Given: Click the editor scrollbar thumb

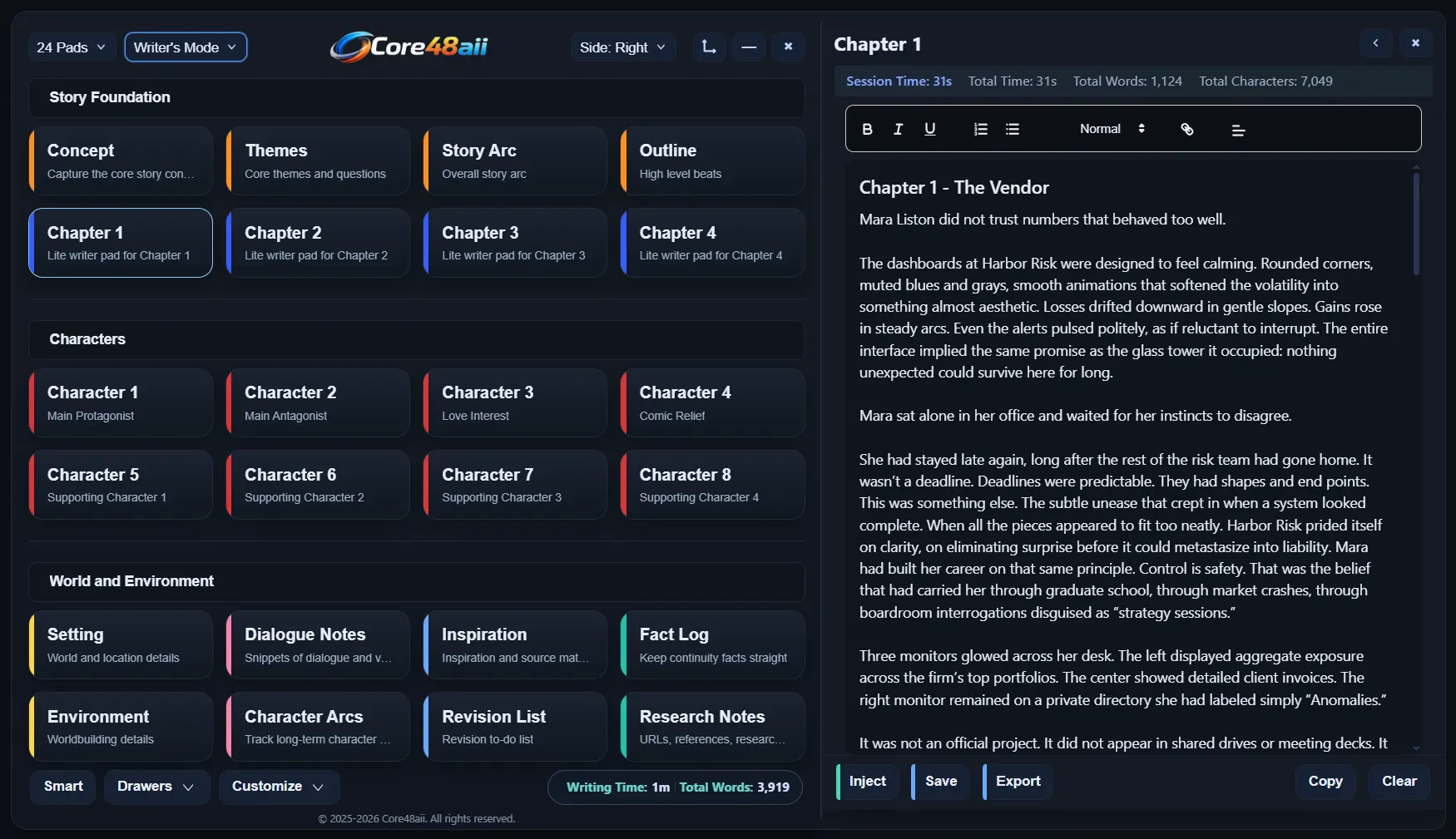Looking at the screenshot, I should (1416, 223).
